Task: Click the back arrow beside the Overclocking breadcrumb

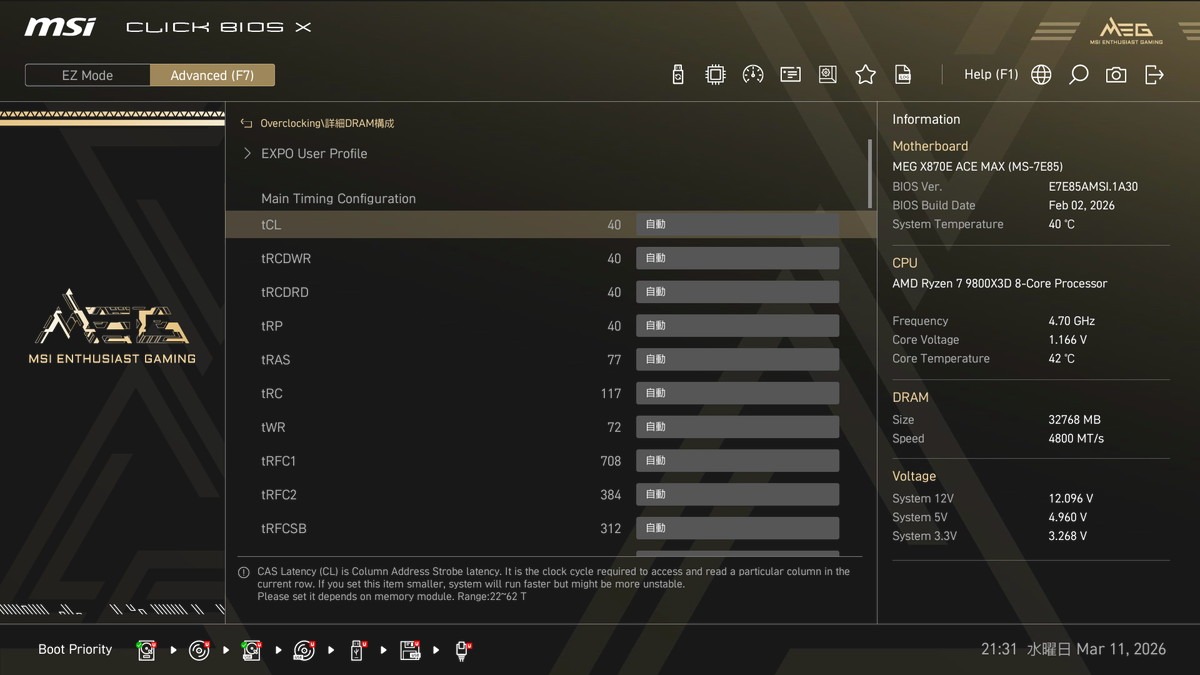Action: coord(246,124)
